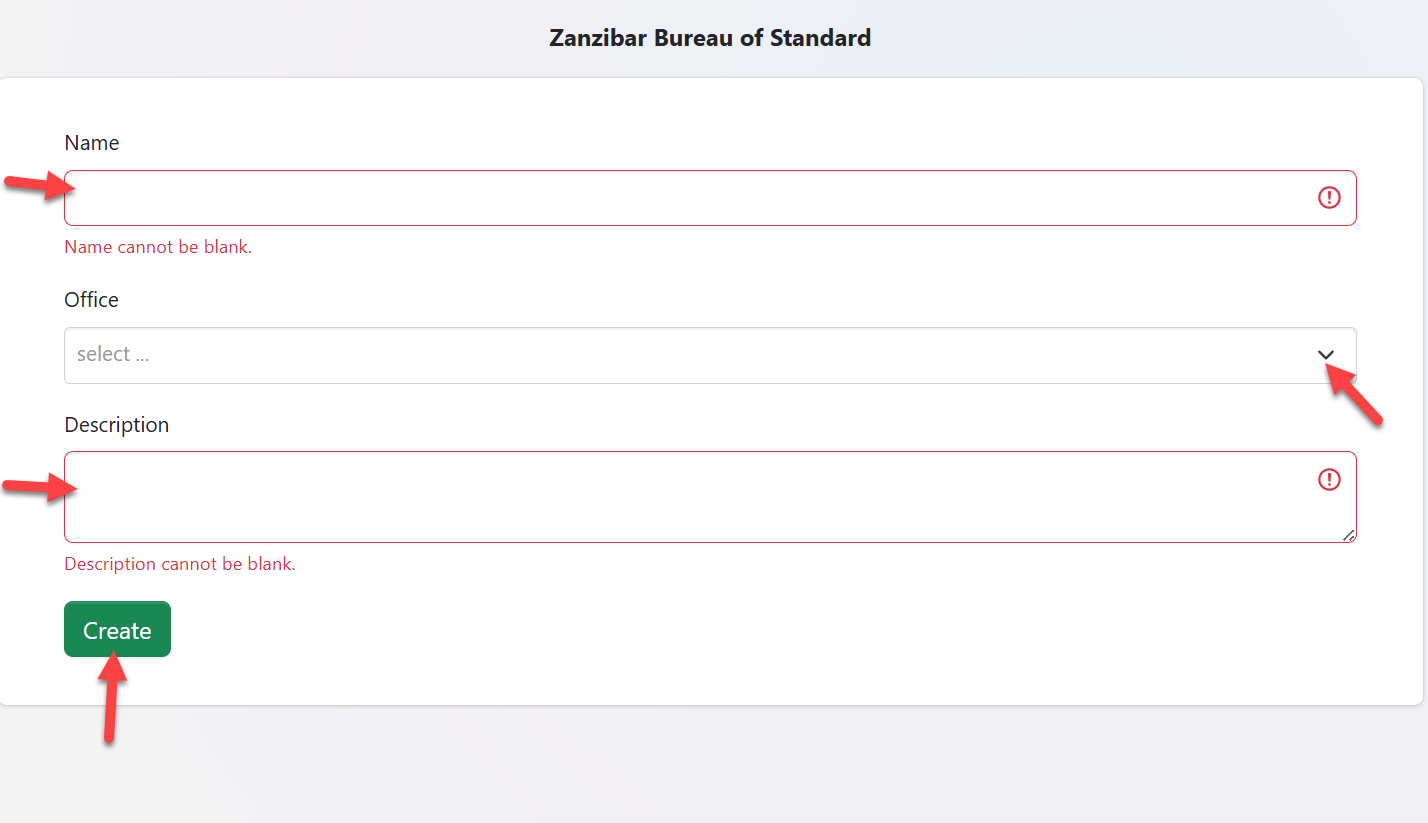Click the "select ..." placeholder text
1428x823 pixels.
tap(113, 355)
